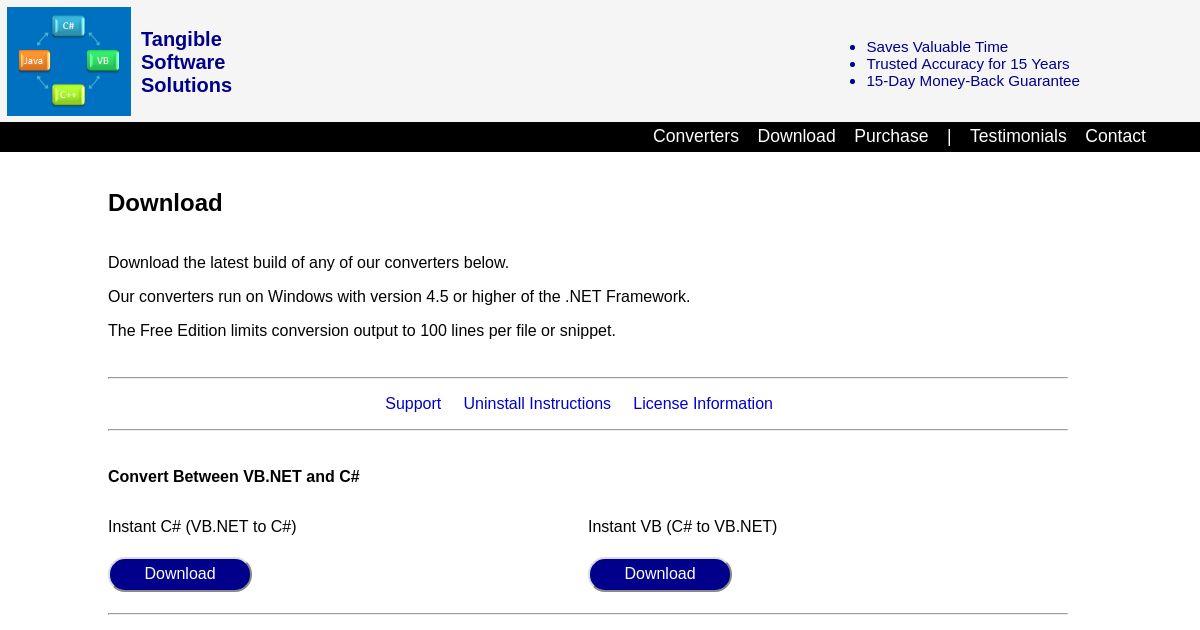Click 'Convert Between VB.NET and C#' heading
The image size is (1200, 630).
234,477
